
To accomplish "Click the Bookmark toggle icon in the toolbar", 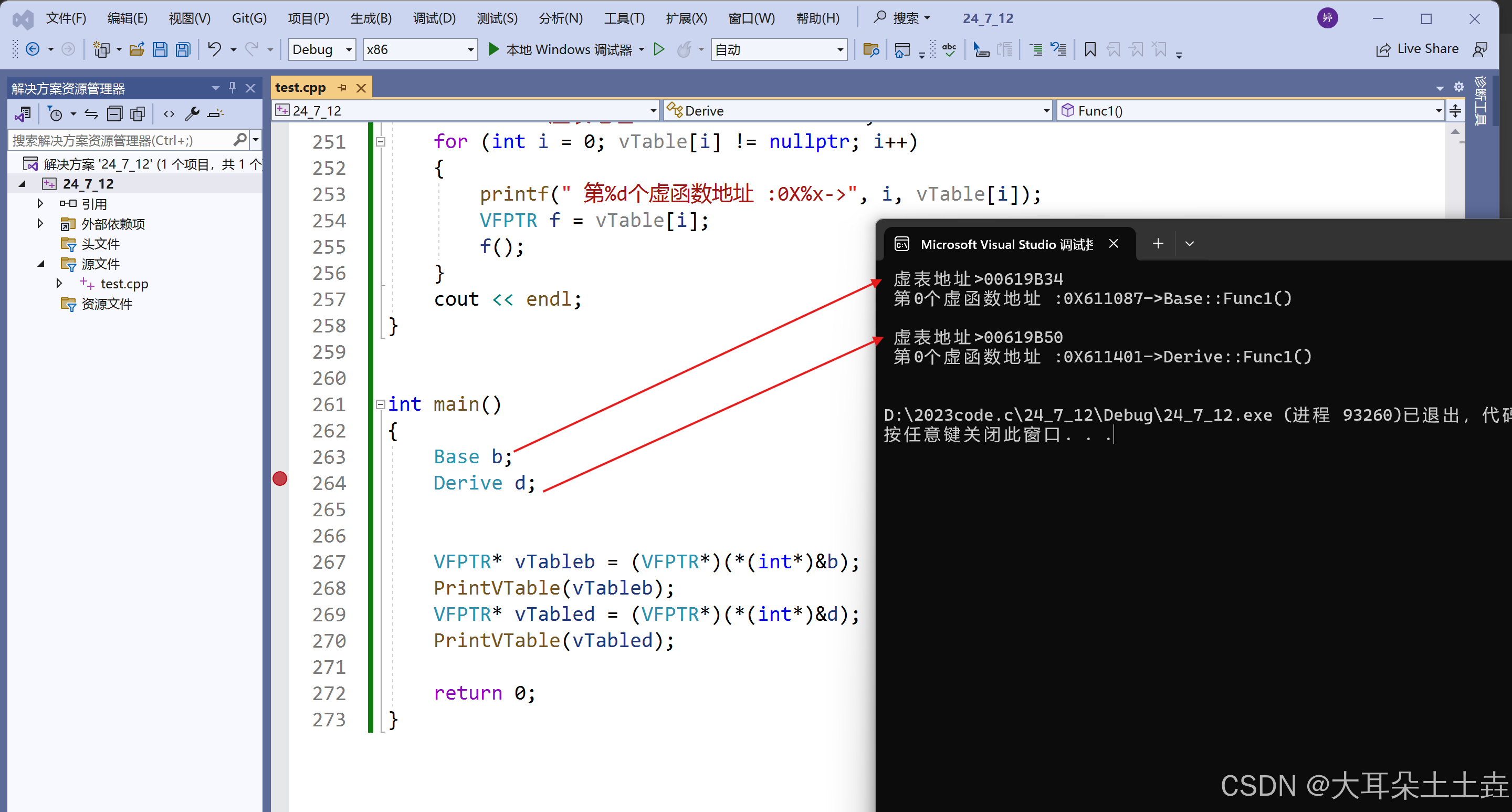I will pos(1089,49).
